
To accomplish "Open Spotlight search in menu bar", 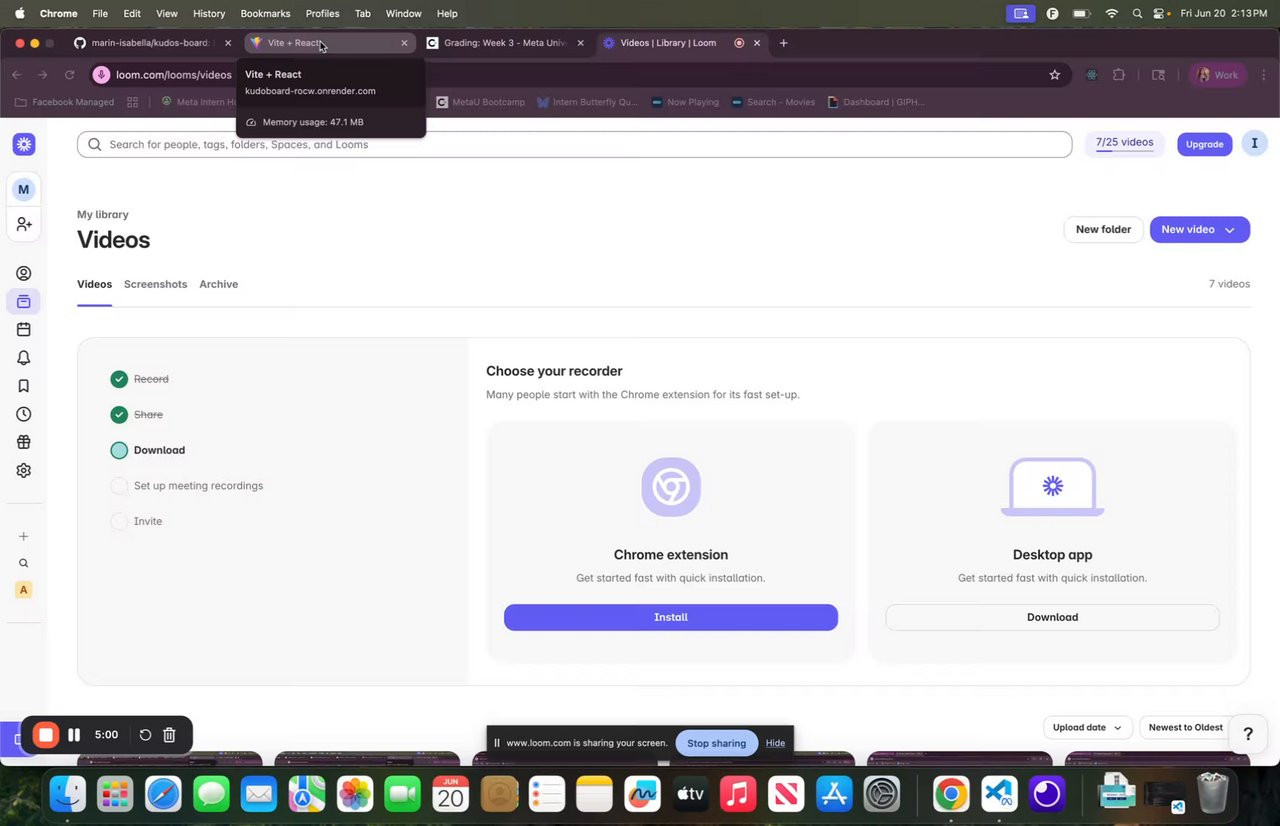I will coord(1137,13).
